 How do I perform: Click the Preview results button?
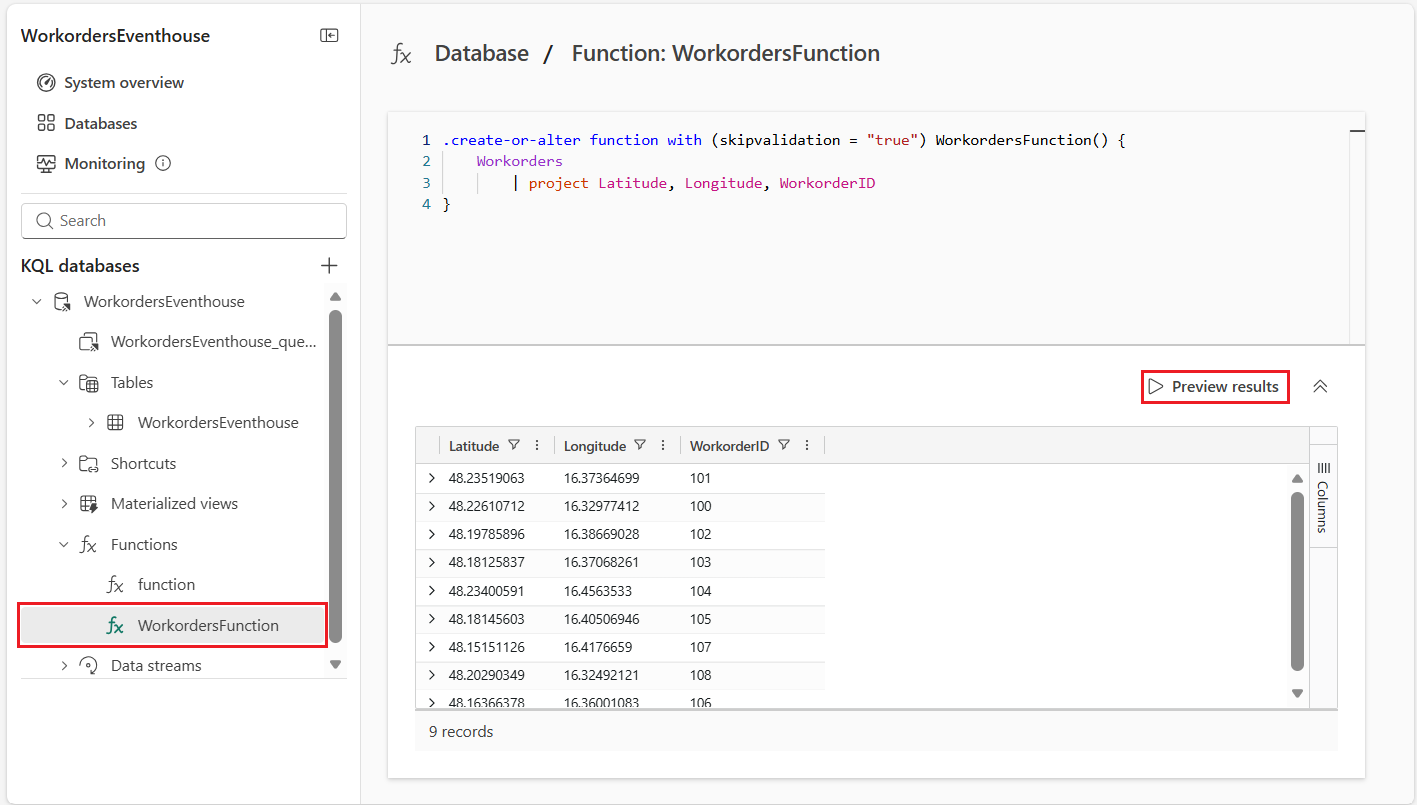pyautogui.click(x=1215, y=386)
